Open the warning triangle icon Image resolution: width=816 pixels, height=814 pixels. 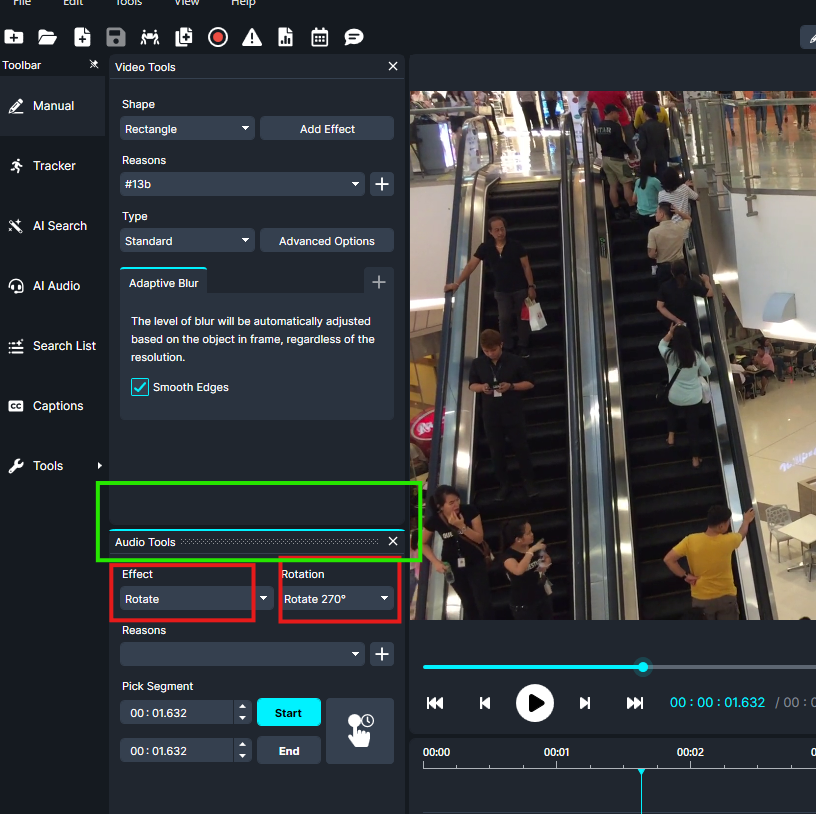point(252,37)
